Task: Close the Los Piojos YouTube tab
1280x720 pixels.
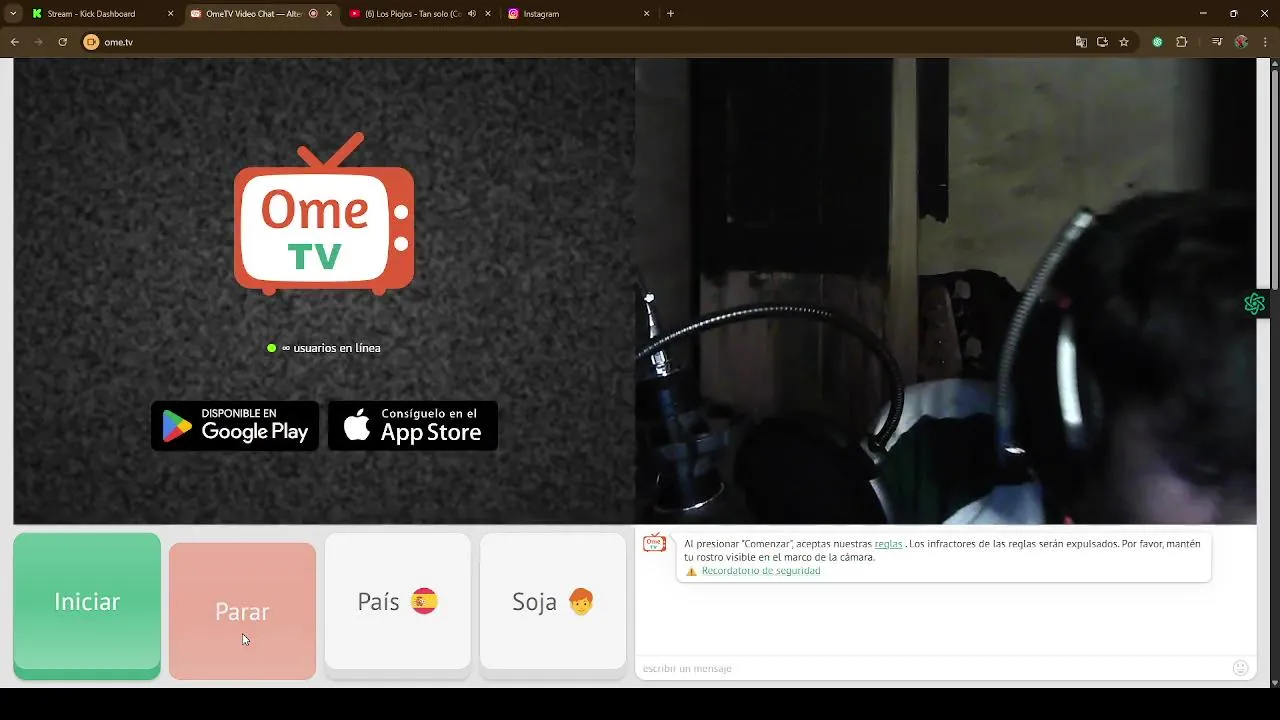Action: 488,14
